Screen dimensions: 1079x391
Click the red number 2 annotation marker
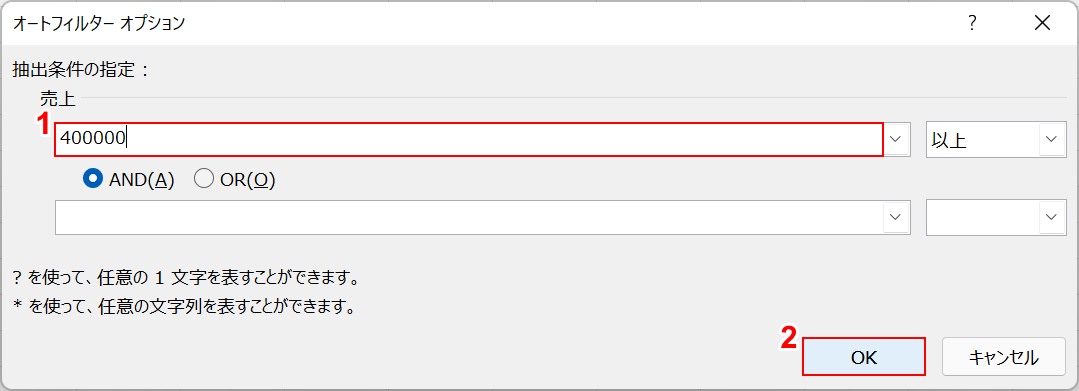click(789, 337)
